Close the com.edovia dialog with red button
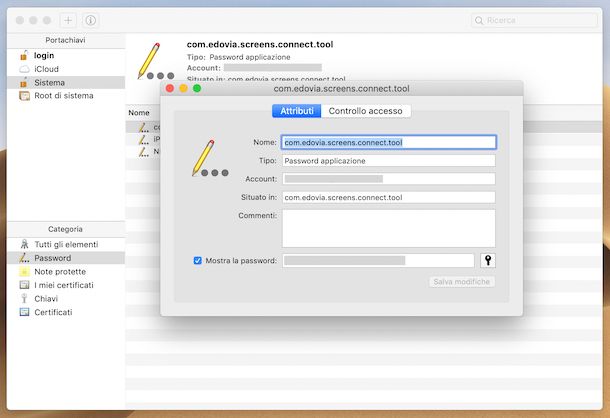 170,88
